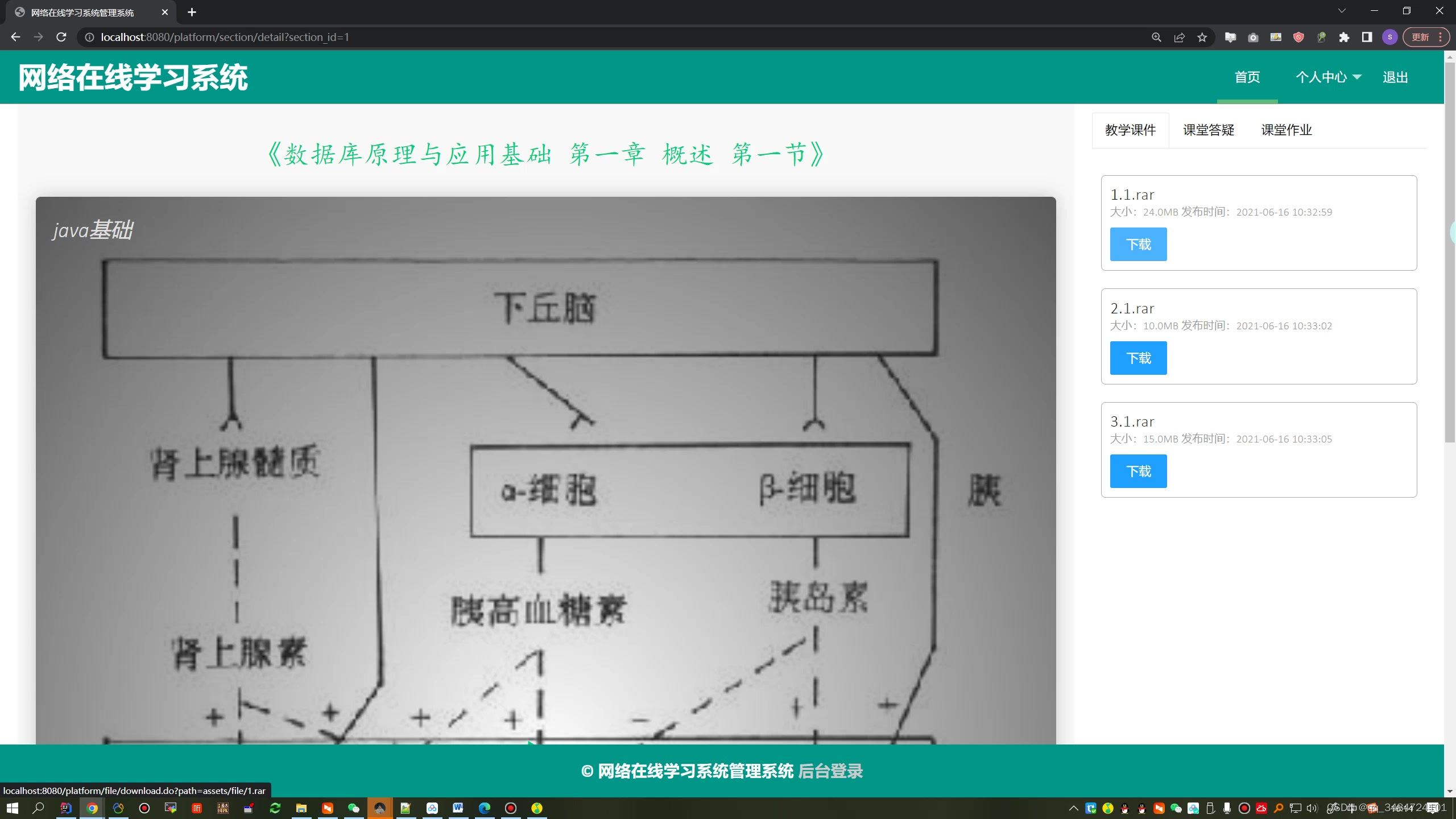This screenshot has width=1456, height=819.
Task: Click the zoom magnifier in address bar
Action: [1156, 38]
